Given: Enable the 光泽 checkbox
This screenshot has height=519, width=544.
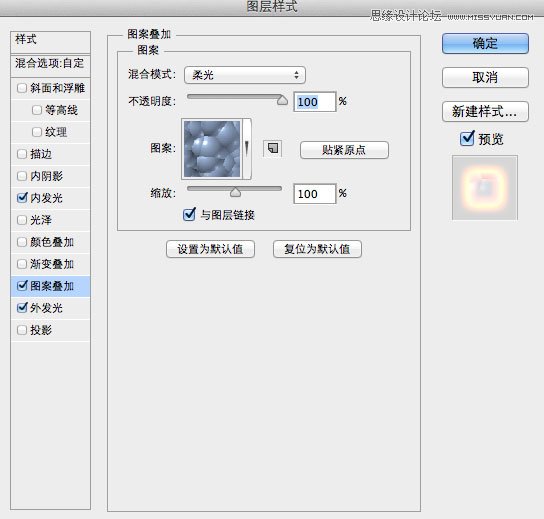Looking at the screenshot, I should click(x=22, y=220).
